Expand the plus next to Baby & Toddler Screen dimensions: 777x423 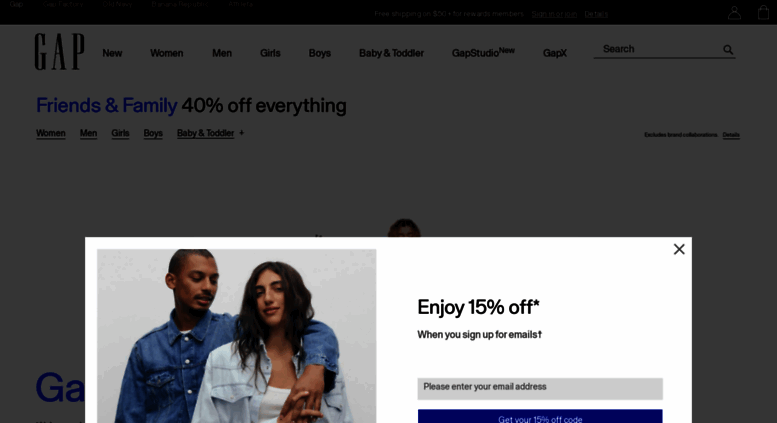[x=242, y=133]
